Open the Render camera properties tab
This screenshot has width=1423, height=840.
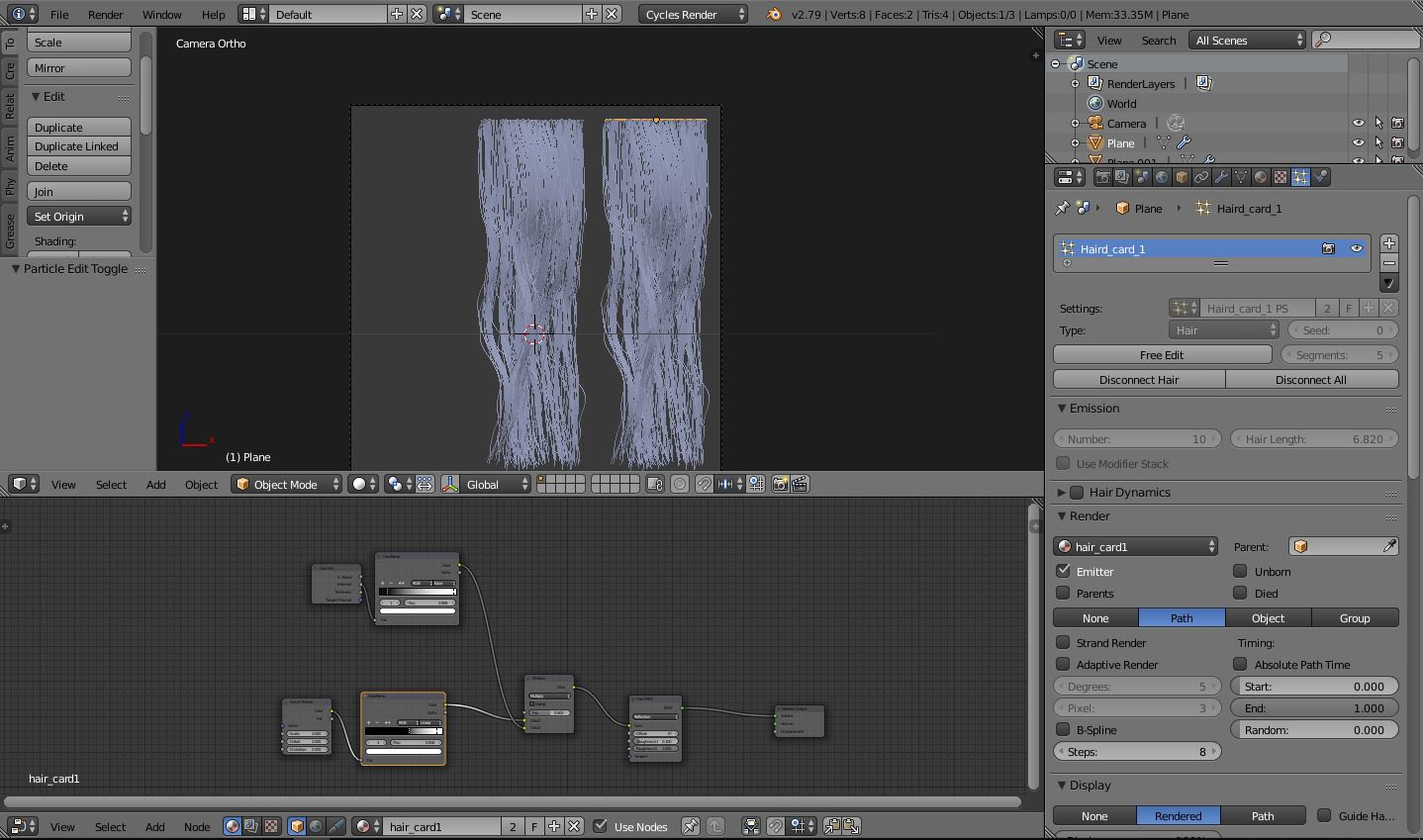1102,177
